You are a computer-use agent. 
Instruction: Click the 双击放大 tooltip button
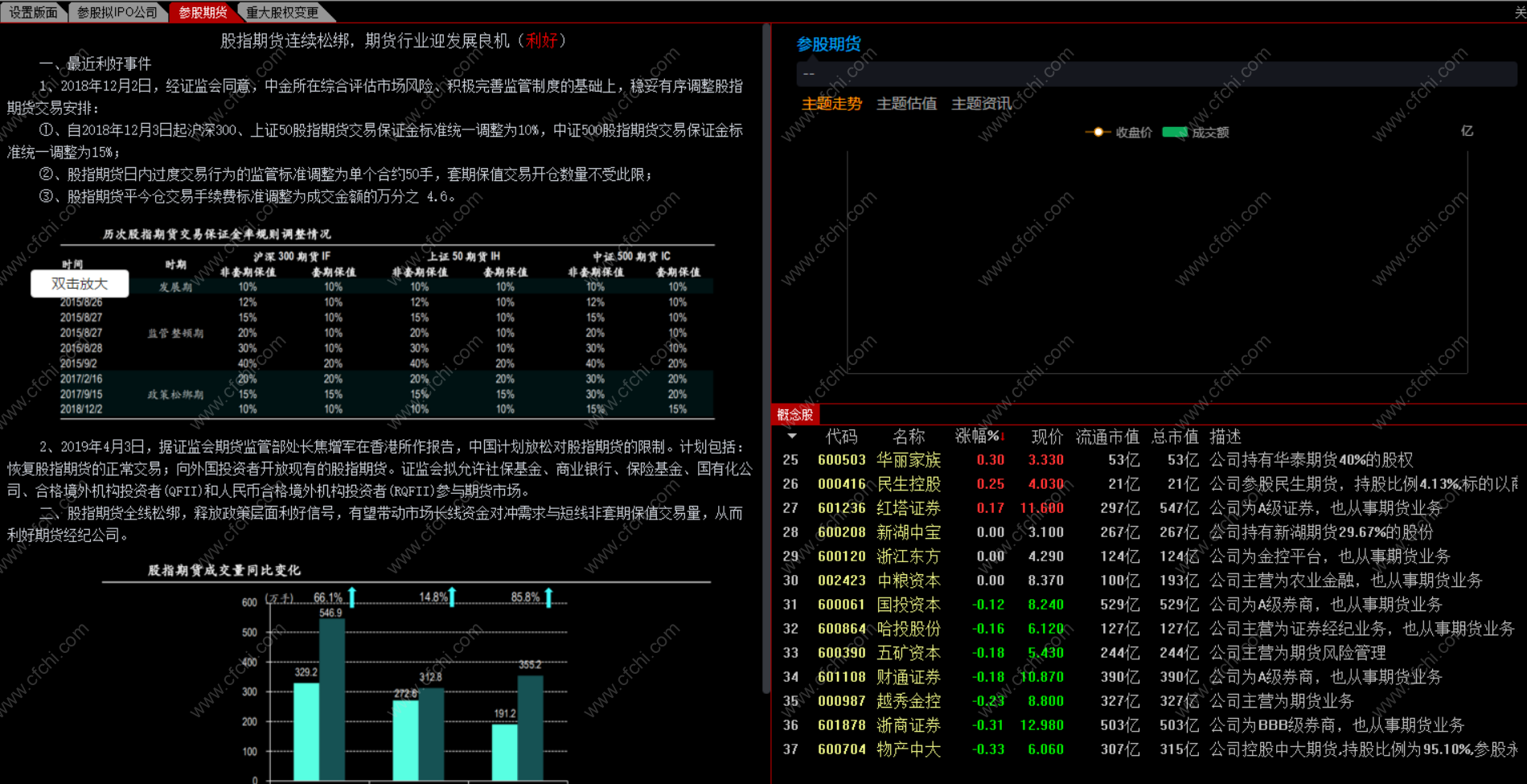point(80,283)
